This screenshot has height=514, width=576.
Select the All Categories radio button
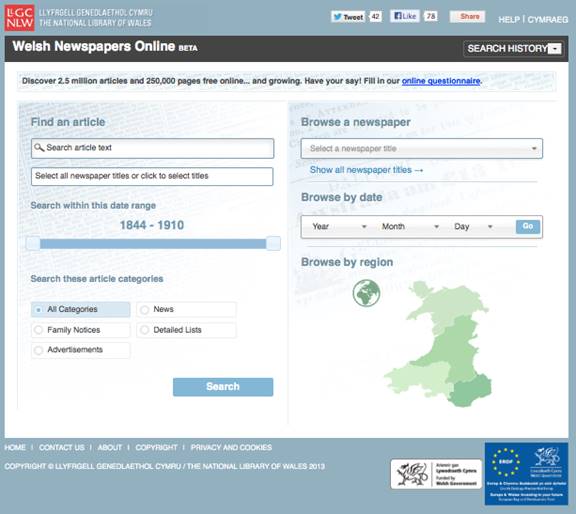click(x=39, y=310)
